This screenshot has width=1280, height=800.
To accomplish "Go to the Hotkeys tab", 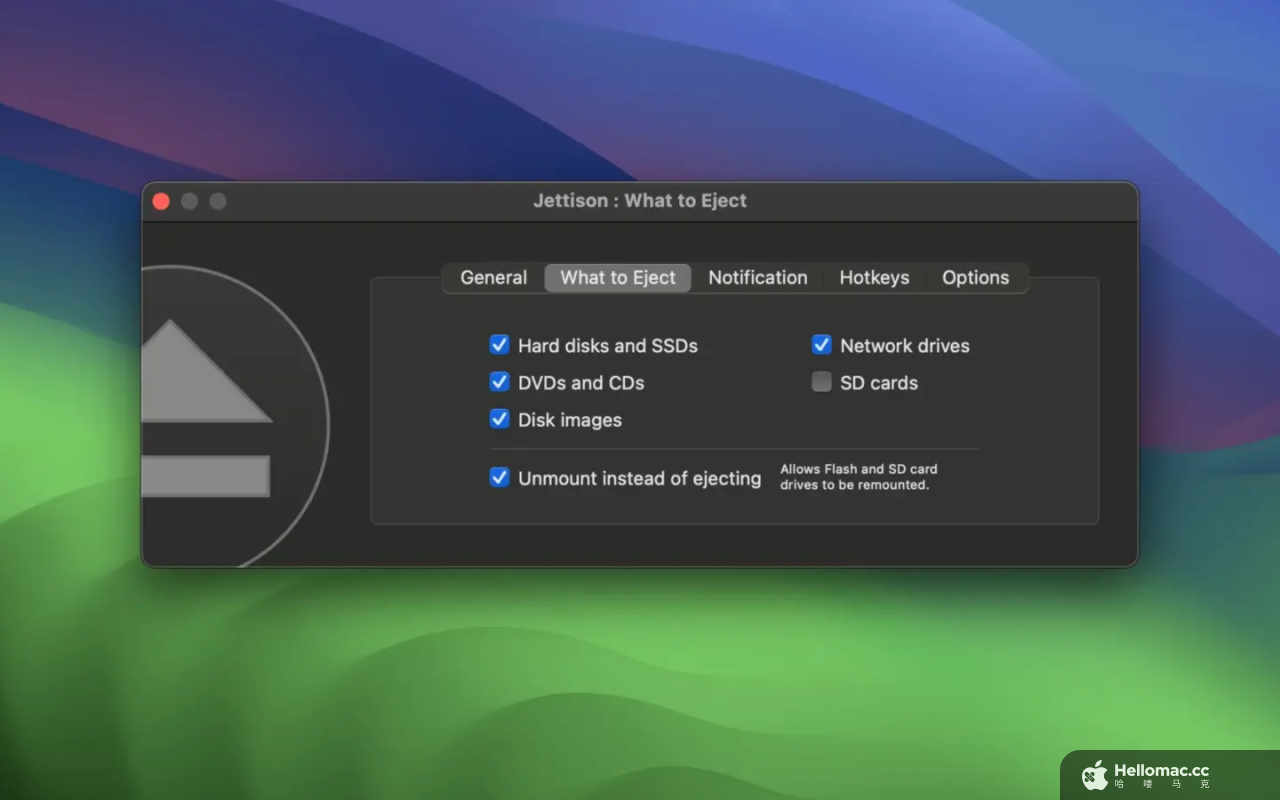I will tap(874, 278).
